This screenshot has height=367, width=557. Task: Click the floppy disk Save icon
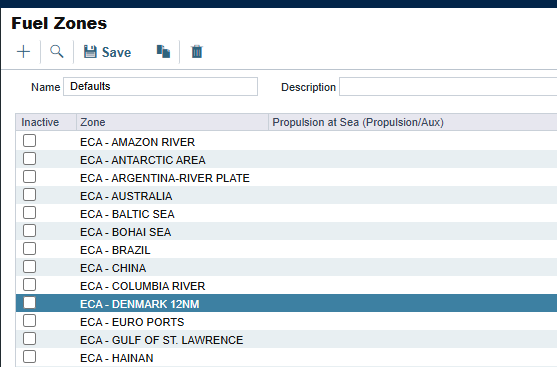click(90, 52)
